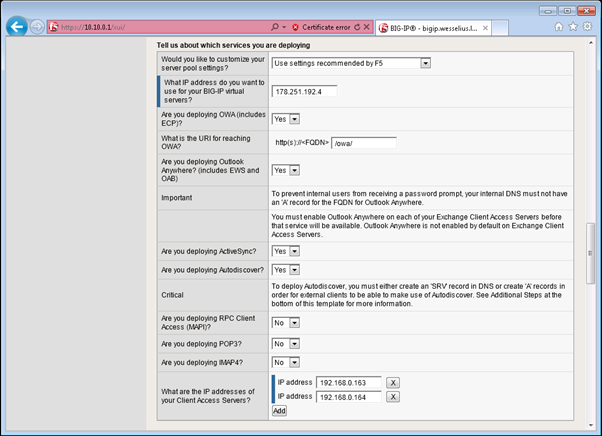Click the OWA URI /owa/ text field

point(364,142)
